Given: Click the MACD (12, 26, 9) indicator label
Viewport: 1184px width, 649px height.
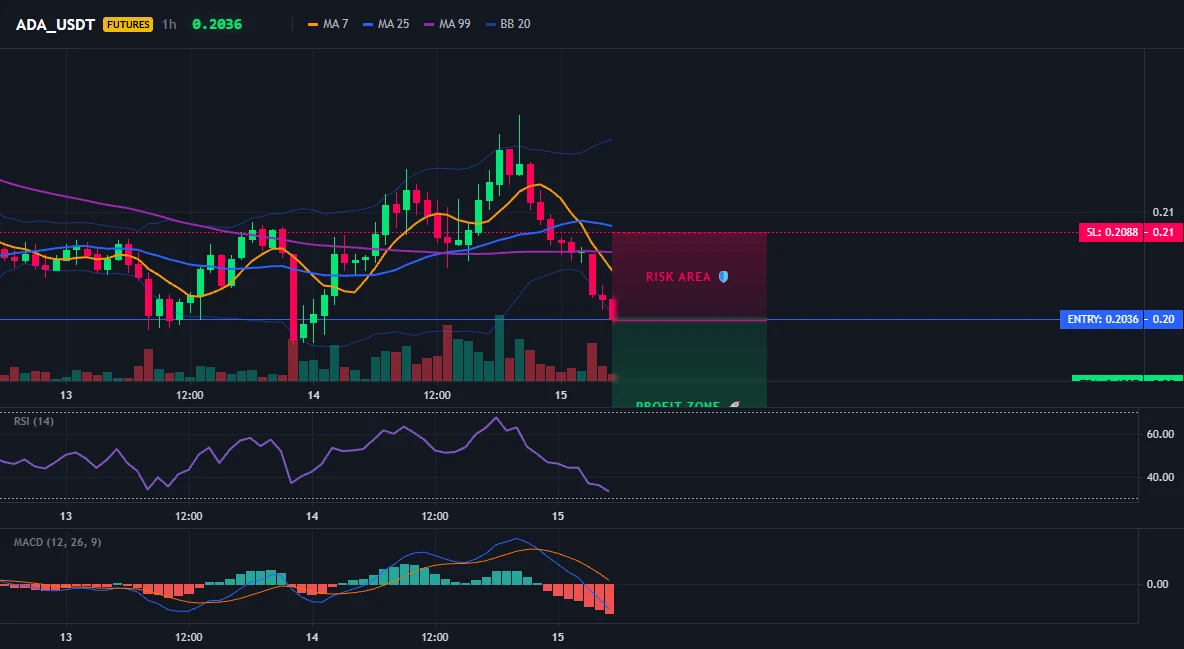Looking at the screenshot, I should [57, 542].
